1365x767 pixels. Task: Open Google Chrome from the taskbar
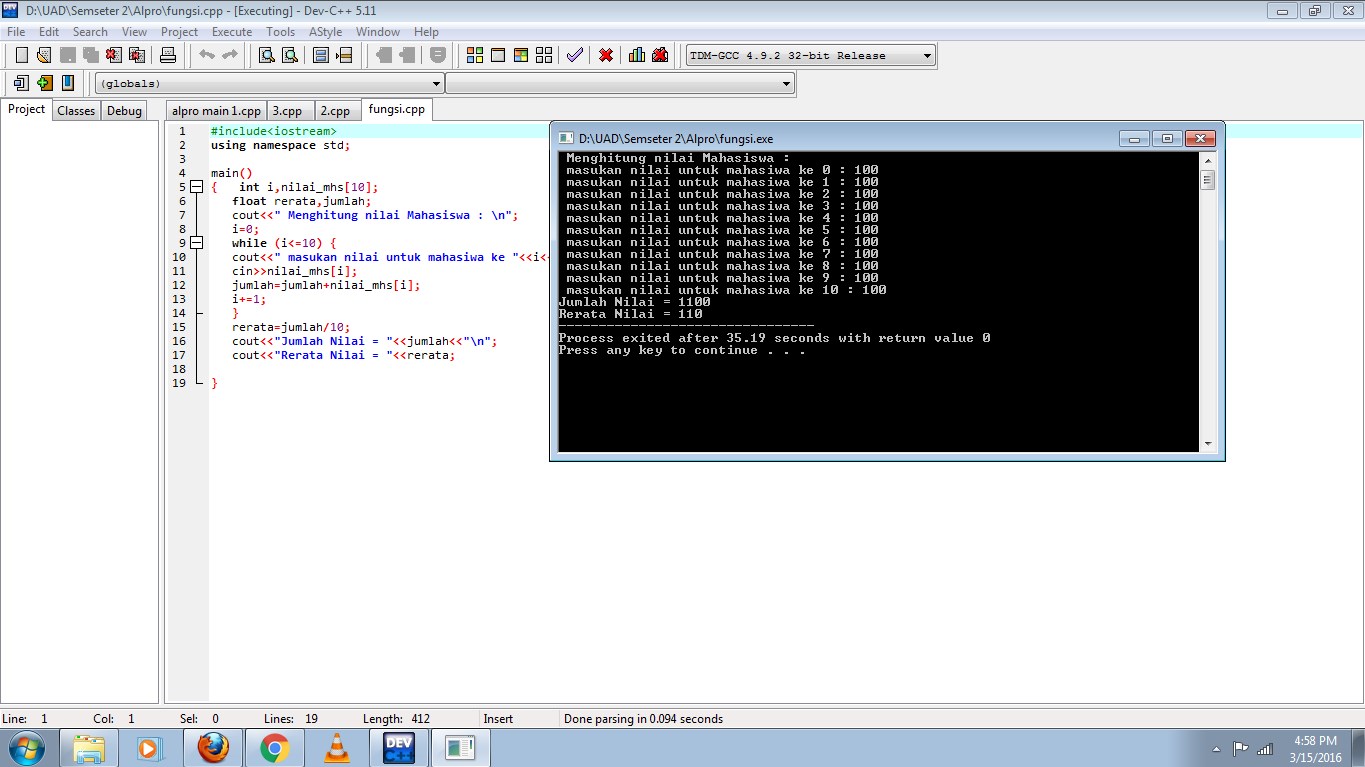275,747
